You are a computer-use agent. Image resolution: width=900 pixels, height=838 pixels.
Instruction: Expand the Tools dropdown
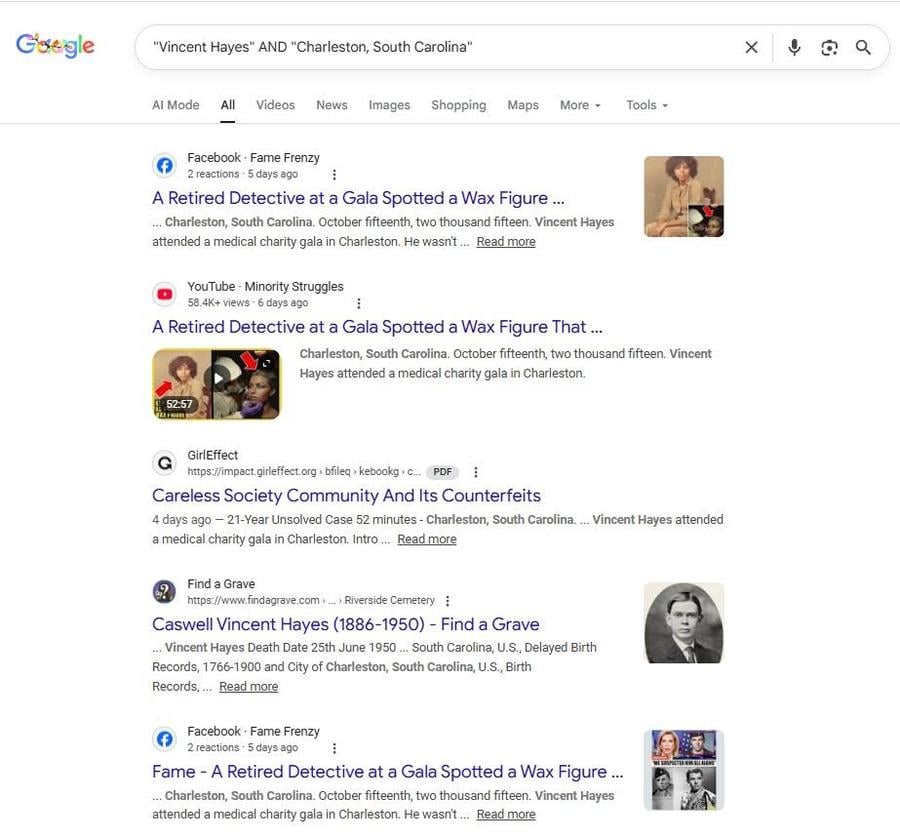[x=646, y=104]
